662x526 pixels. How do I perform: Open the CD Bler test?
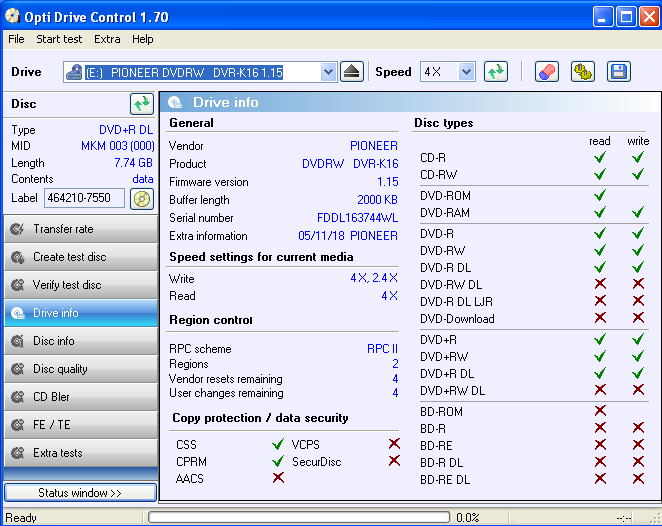pyautogui.click(x=81, y=397)
